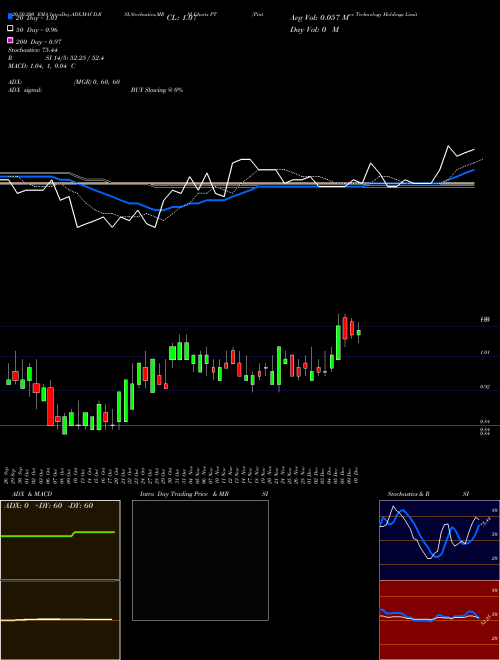
Task: Click the rotated 73.44 stochastics value label
Action: coord(486,522)
